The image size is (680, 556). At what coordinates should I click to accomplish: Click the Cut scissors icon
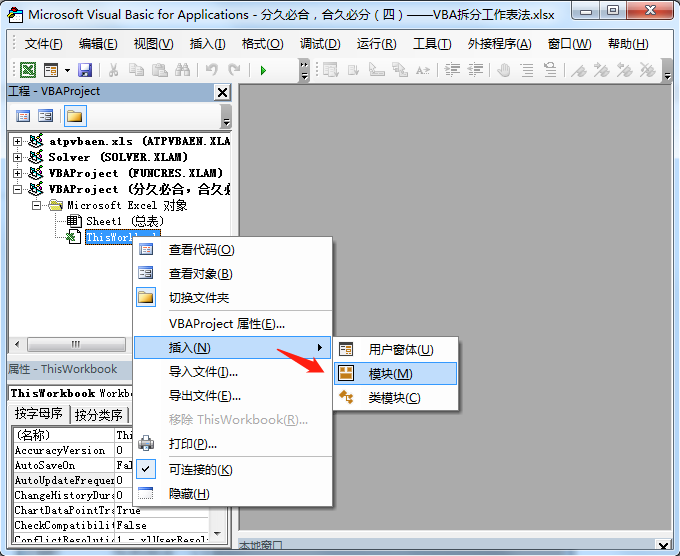[114, 70]
